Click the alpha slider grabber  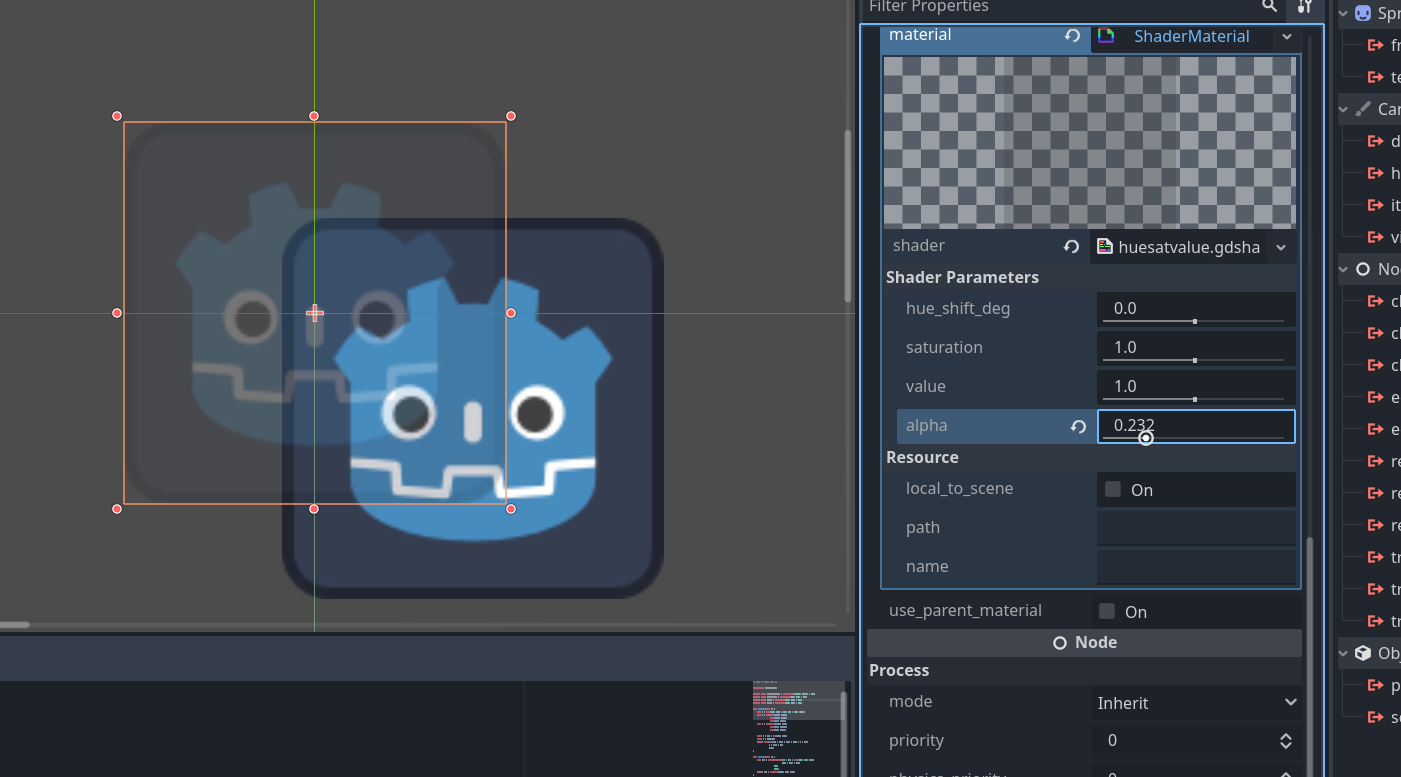(x=1146, y=438)
